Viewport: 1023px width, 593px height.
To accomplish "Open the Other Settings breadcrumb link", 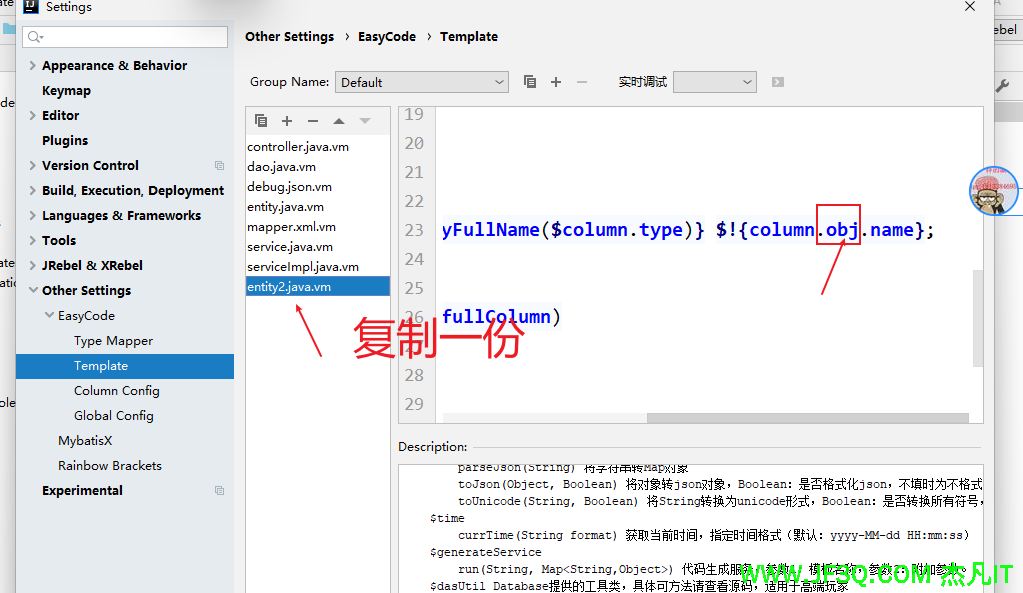I will [289, 36].
